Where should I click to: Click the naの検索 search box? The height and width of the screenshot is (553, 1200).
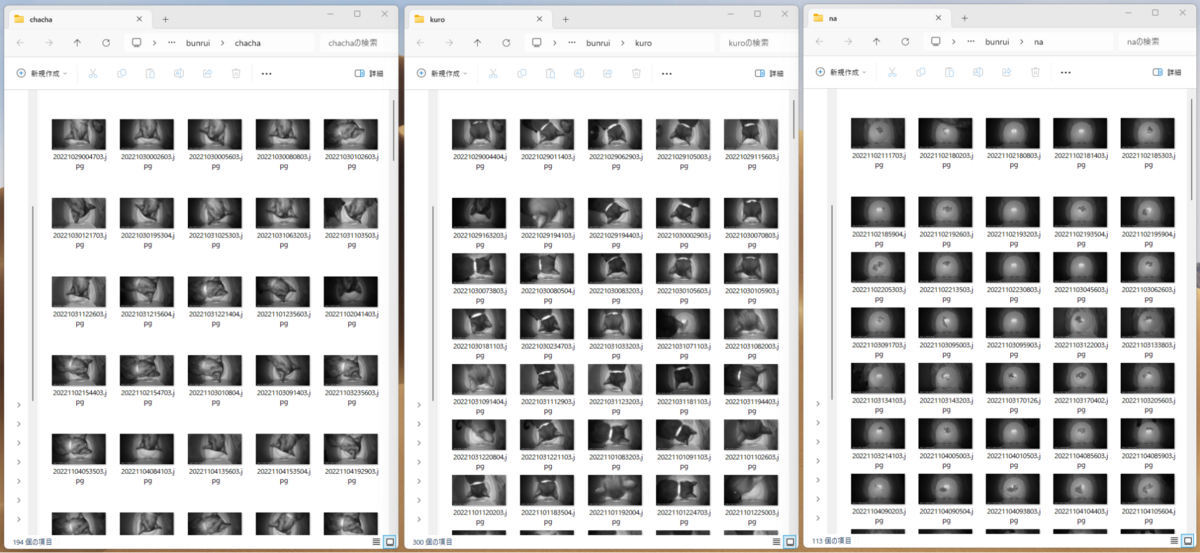click(x=1156, y=42)
